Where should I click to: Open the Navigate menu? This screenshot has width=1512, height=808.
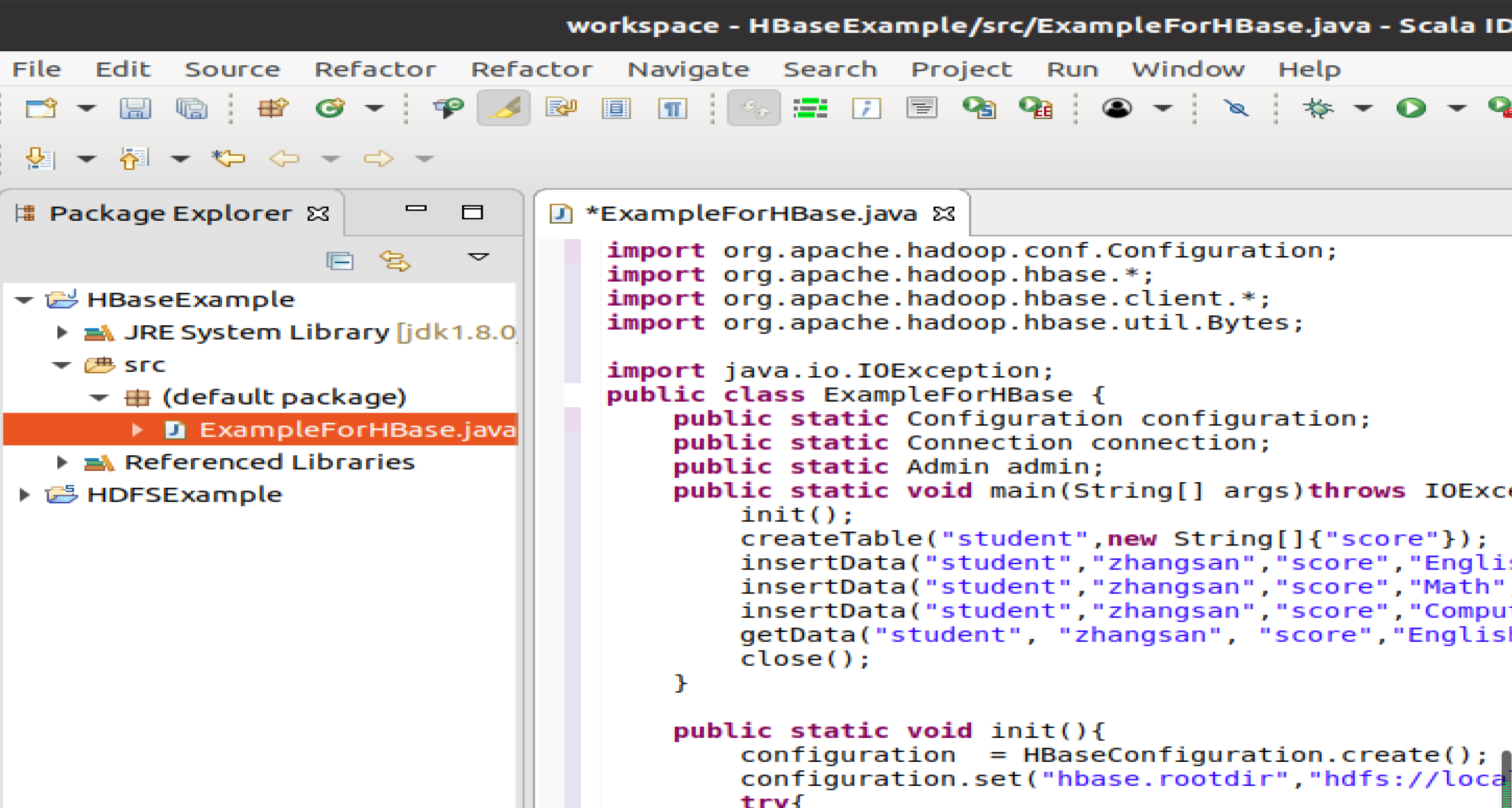click(689, 69)
